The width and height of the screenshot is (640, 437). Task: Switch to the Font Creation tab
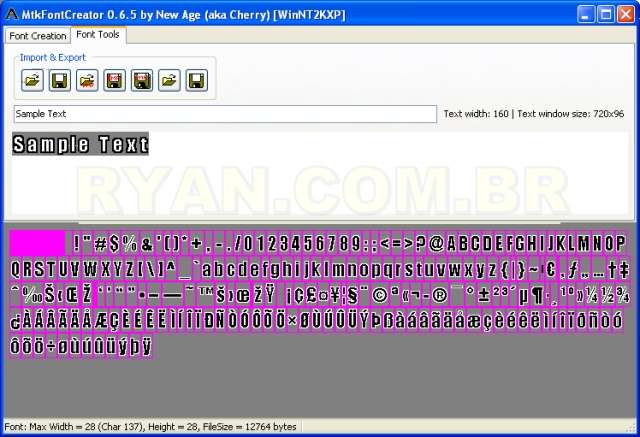pyautogui.click(x=37, y=35)
